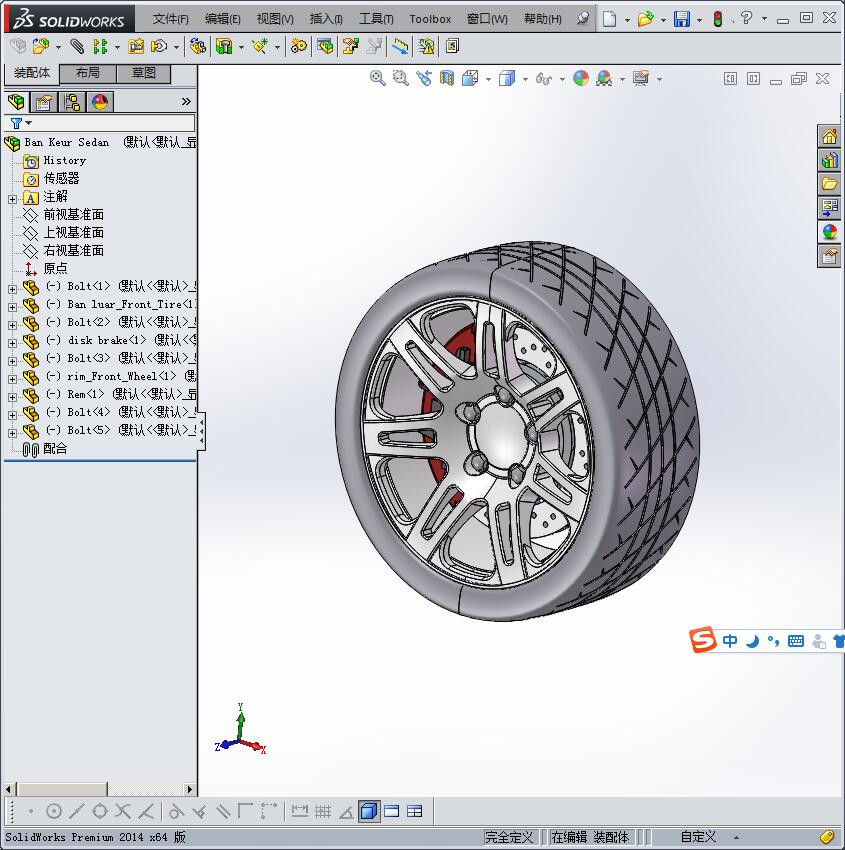Open the 文件(F) menu
This screenshot has height=850, width=845.
pos(171,19)
